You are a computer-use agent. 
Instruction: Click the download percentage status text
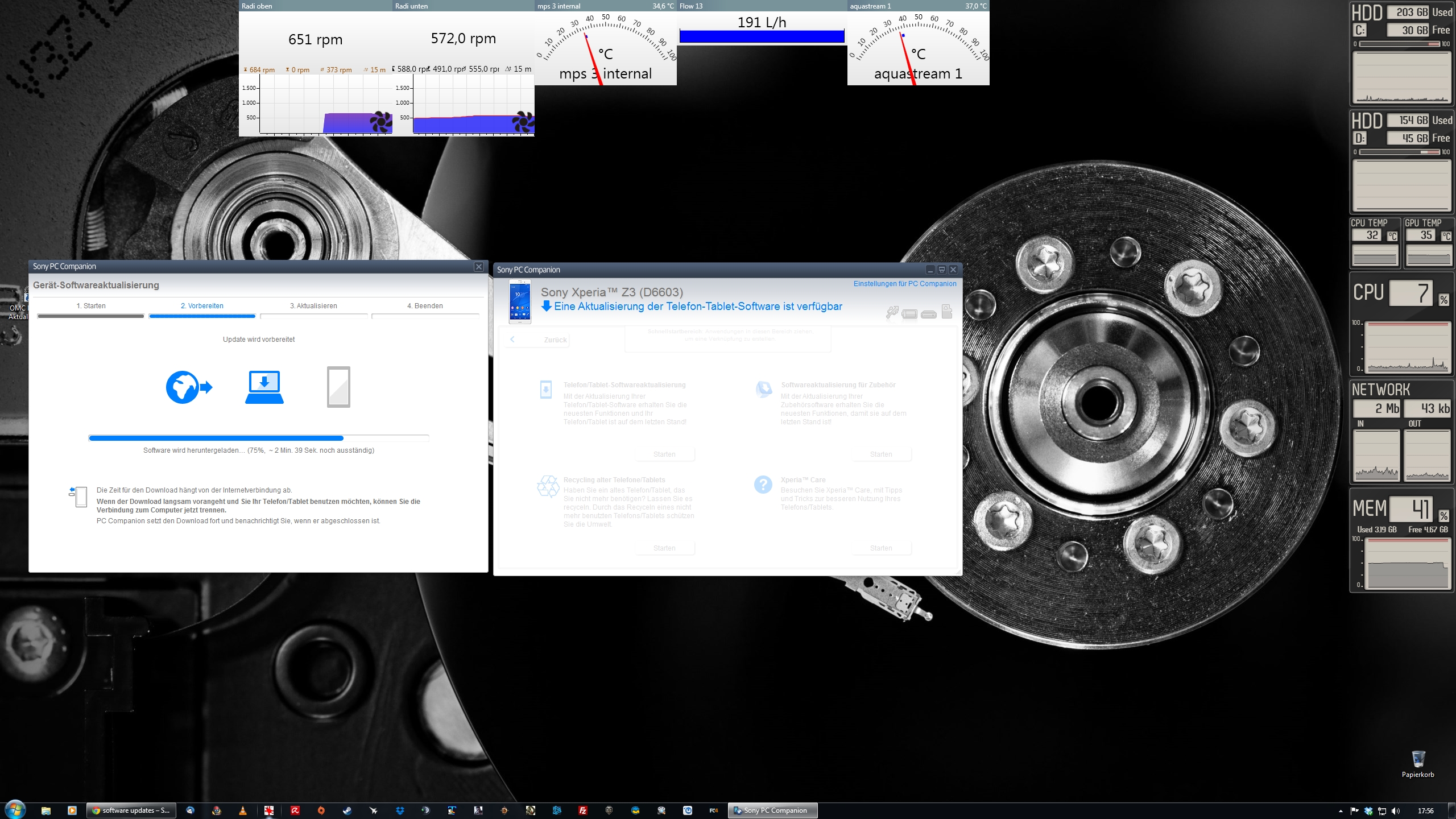(x=259, y=450)
